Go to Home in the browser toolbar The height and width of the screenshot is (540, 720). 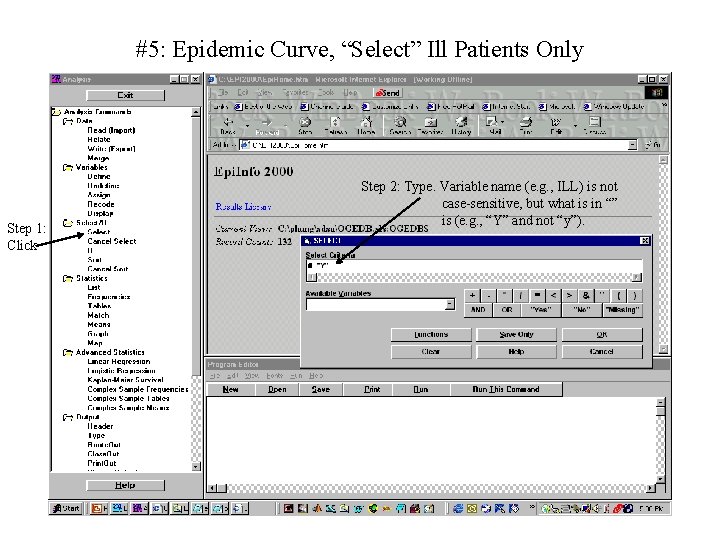[x=366, y=125]
